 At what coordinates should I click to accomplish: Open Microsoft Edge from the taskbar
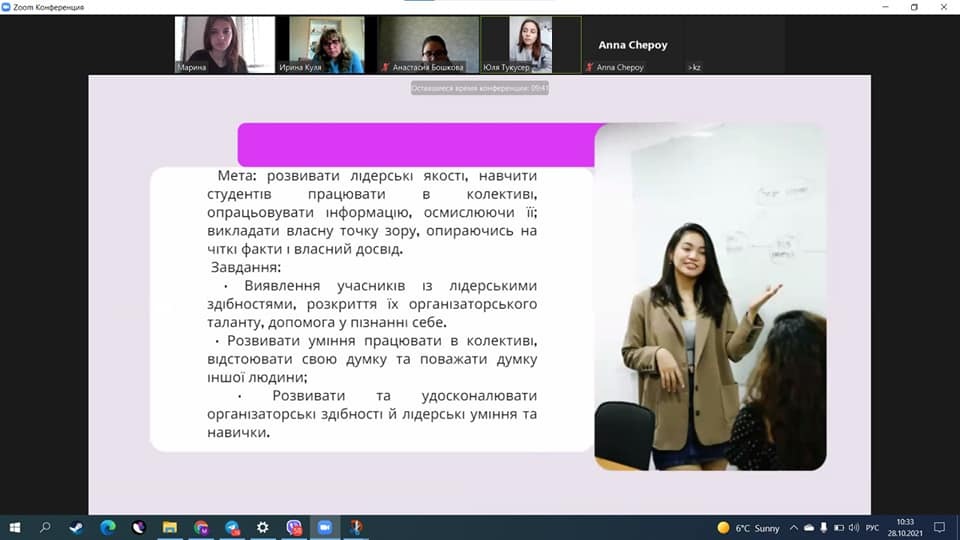click(x=108, y=527)
